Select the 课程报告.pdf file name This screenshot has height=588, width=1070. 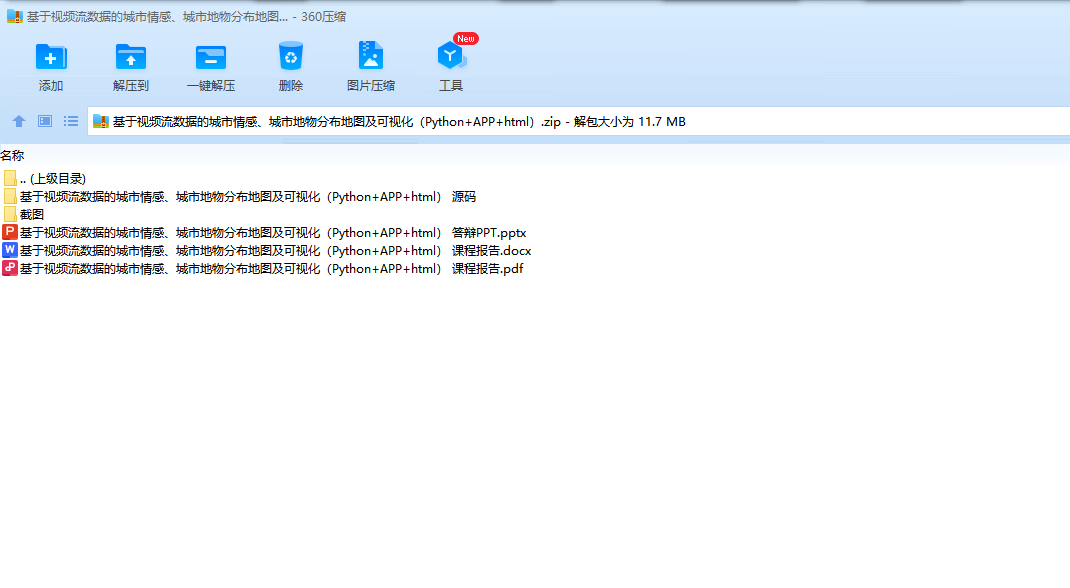tap(272, 268)
